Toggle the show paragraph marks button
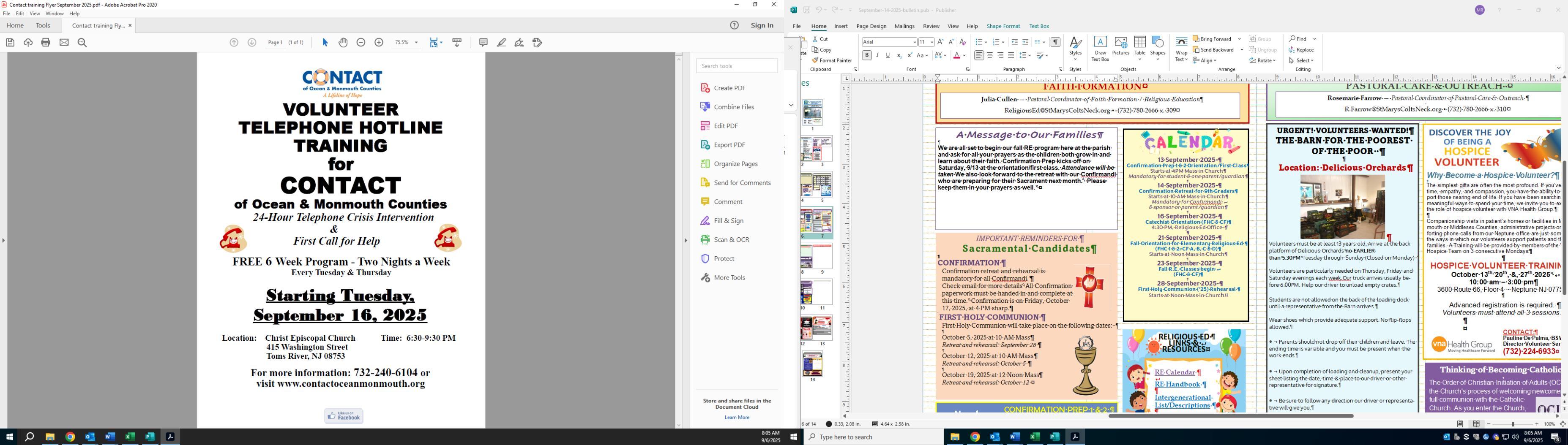 [1055, 42]
